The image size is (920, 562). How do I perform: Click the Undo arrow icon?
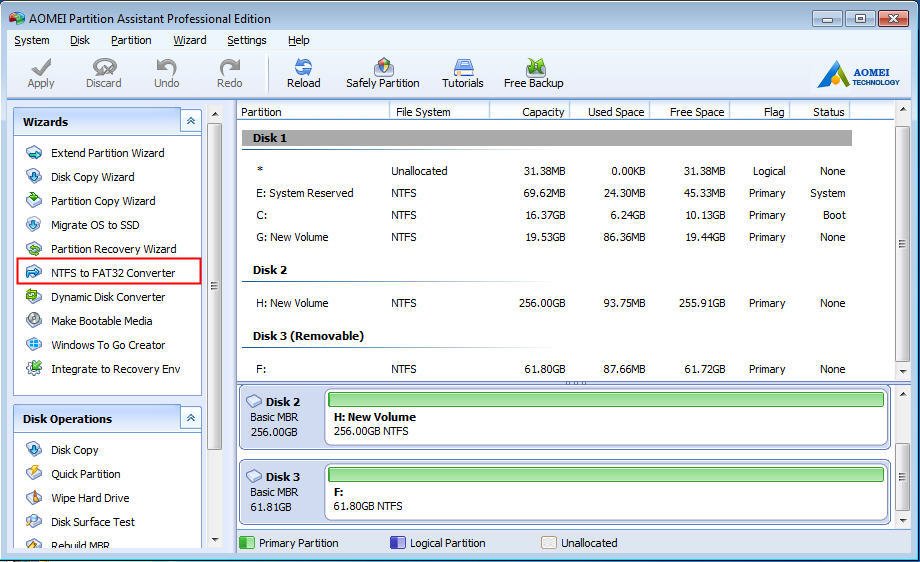167,67
